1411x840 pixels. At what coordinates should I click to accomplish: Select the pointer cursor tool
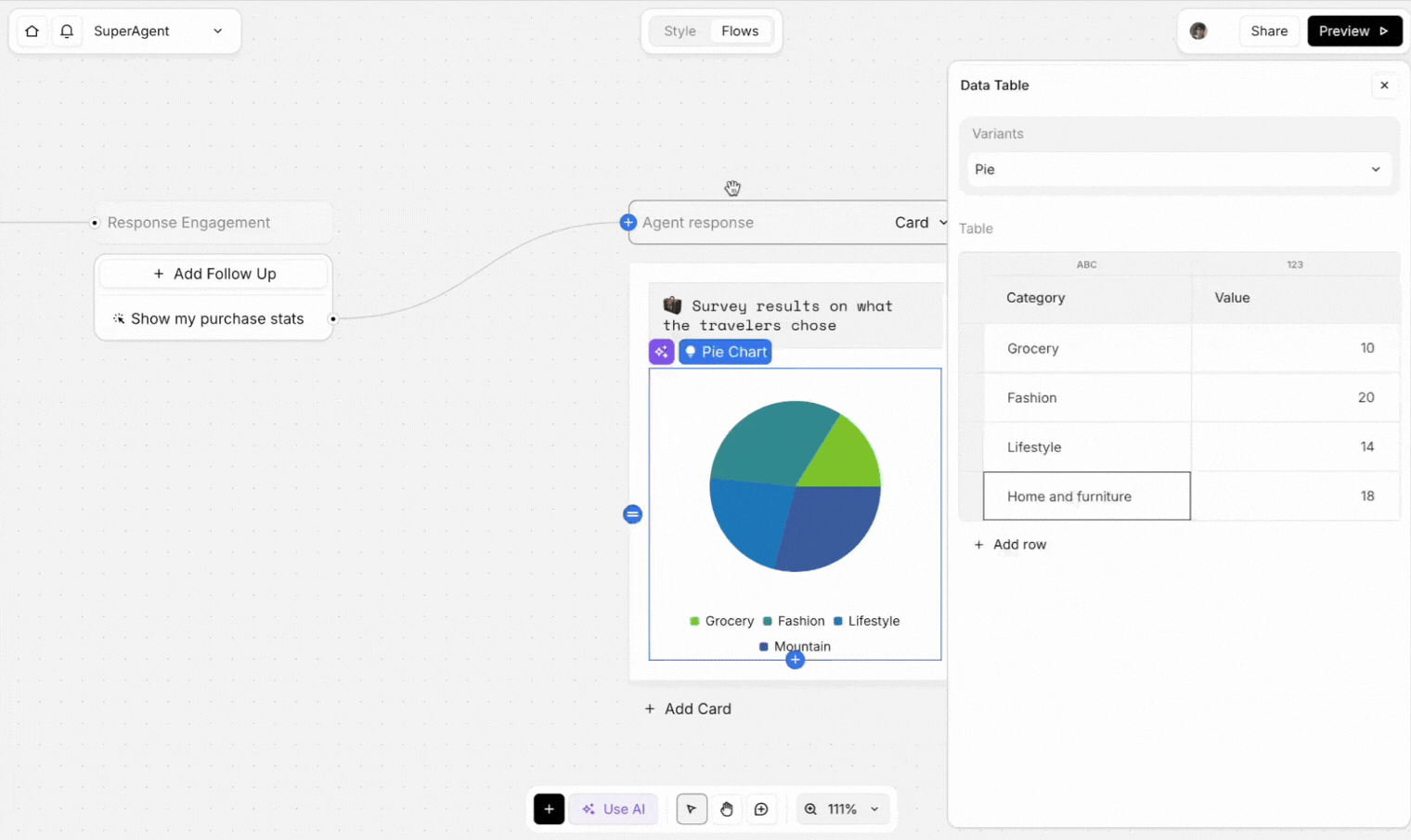click(692, 809)
